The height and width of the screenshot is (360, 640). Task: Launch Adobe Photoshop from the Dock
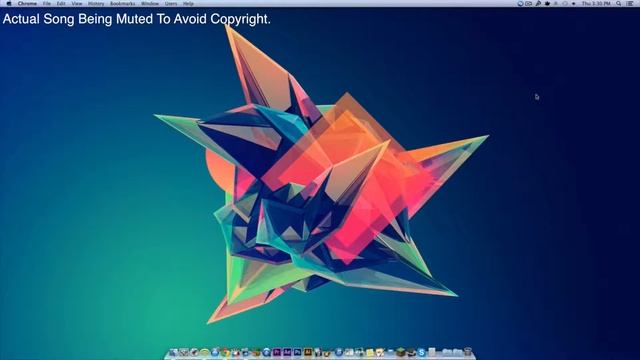point(298,351)
